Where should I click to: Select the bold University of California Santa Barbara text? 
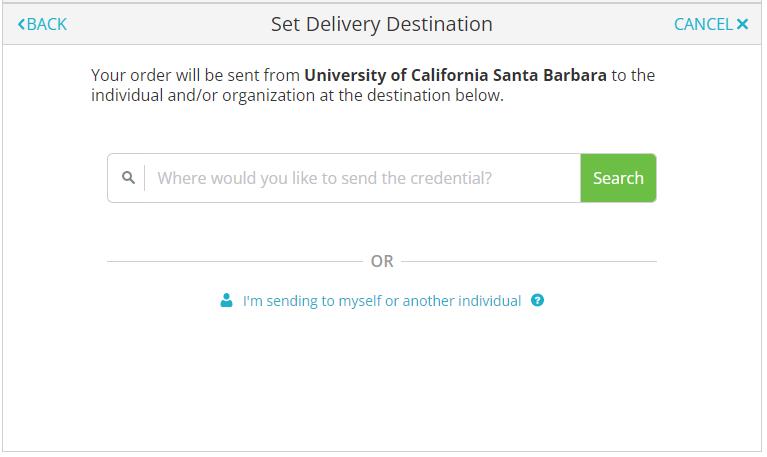pos(455,75)
